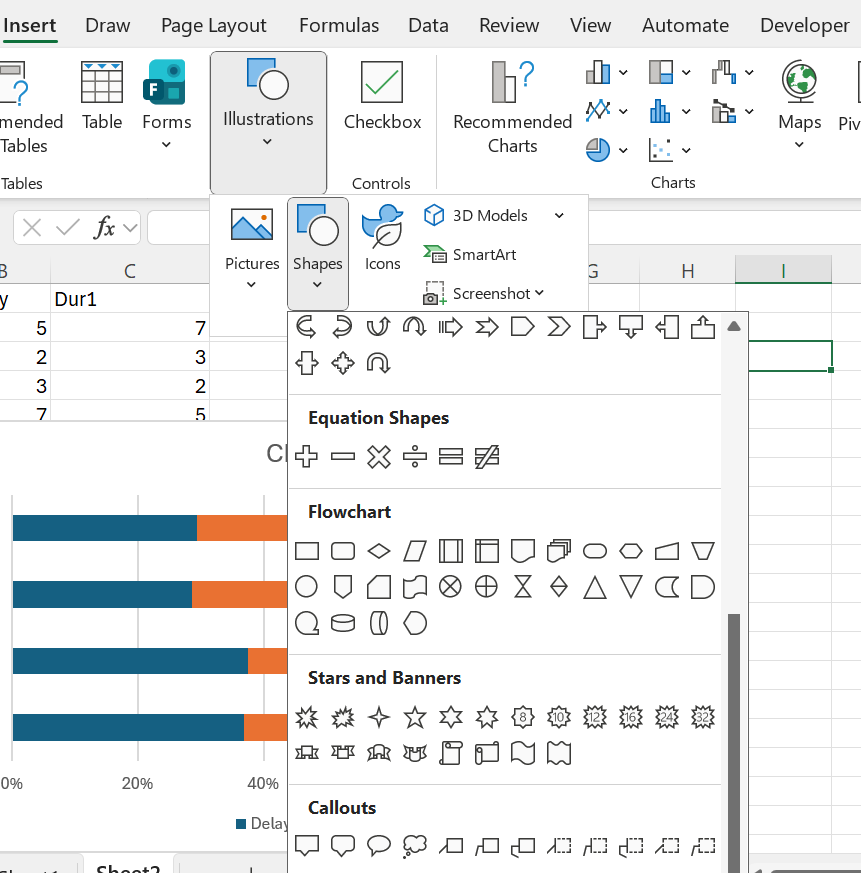Open the Data tab
Viewport: 861px width, 873px height.
[428, 25]
